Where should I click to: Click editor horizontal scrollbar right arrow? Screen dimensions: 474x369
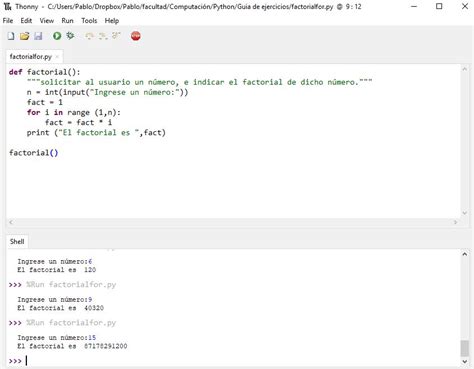455,222
